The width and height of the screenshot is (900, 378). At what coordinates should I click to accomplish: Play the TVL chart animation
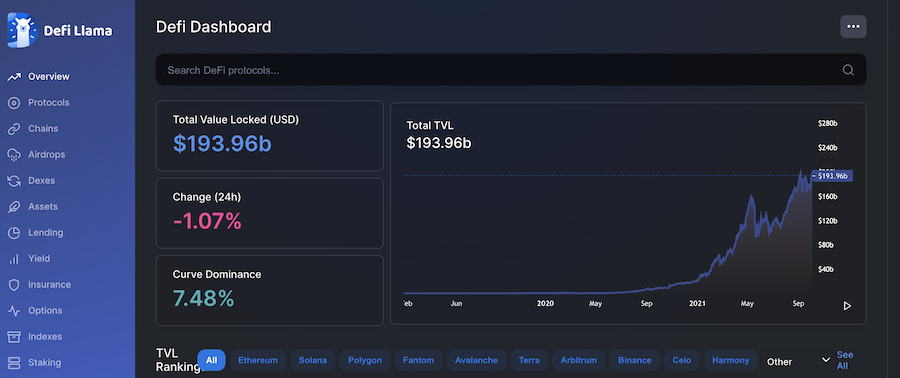coord(847,306)
